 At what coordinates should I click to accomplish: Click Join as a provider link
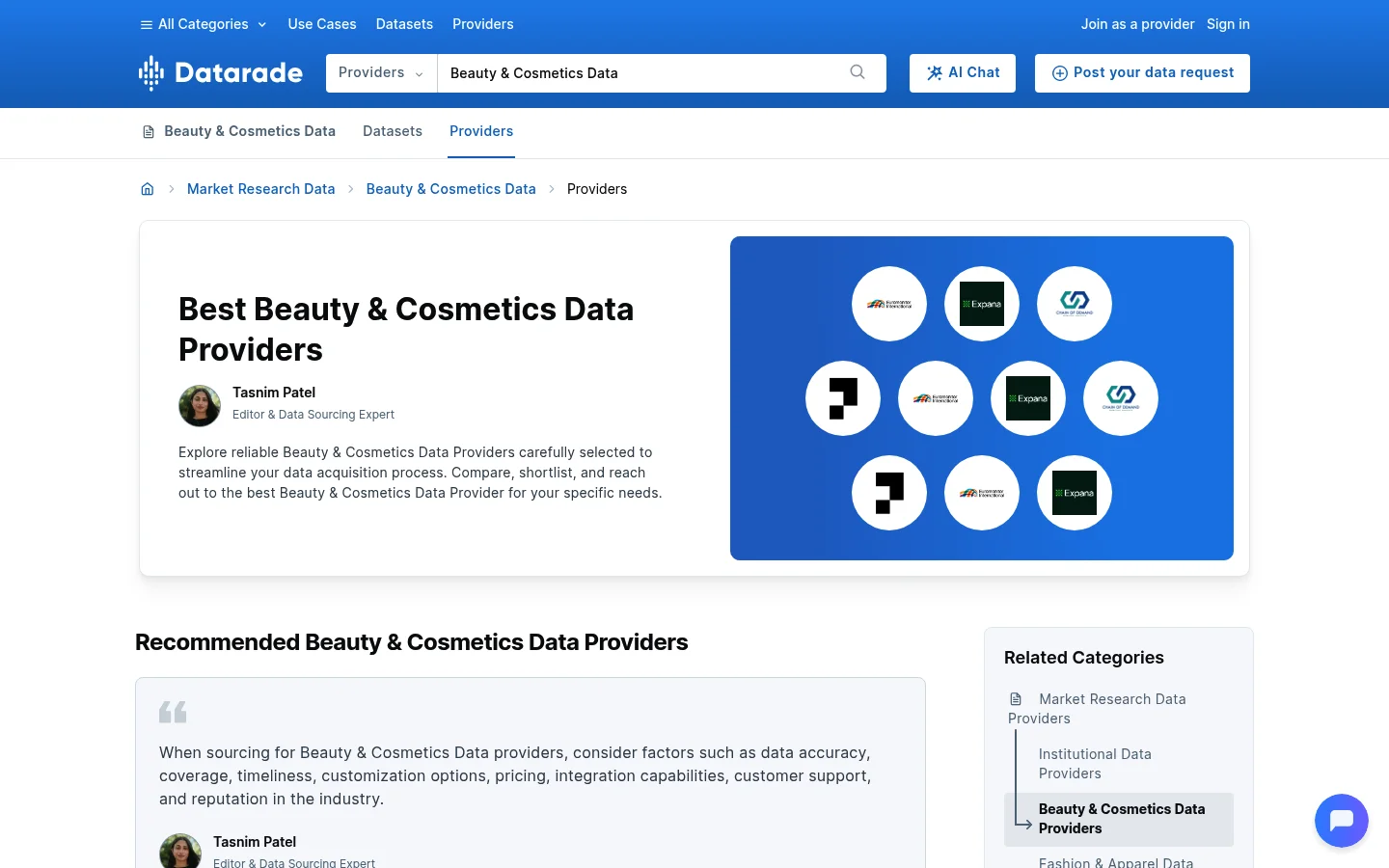[x=1137, y=24]
